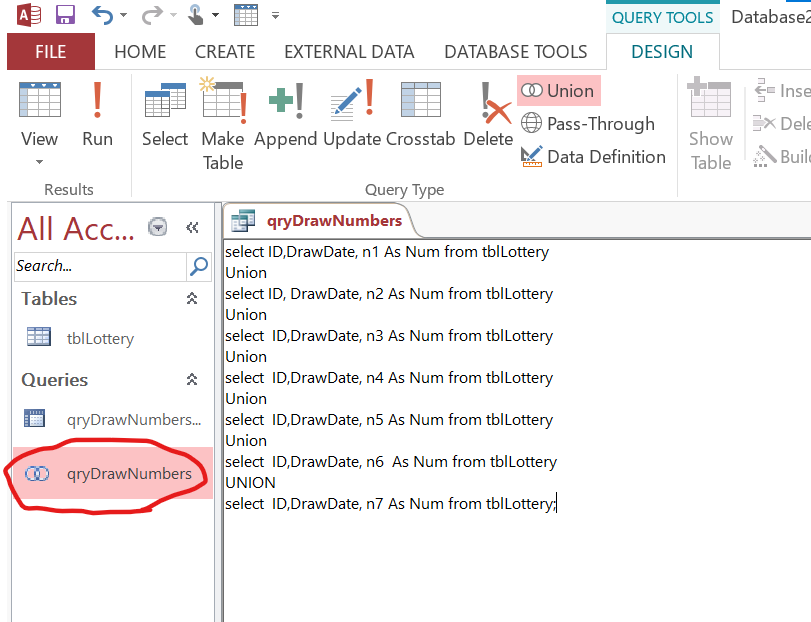
Task: Expand the View button dropdown arrow
Action: click(x=39, y=162)
